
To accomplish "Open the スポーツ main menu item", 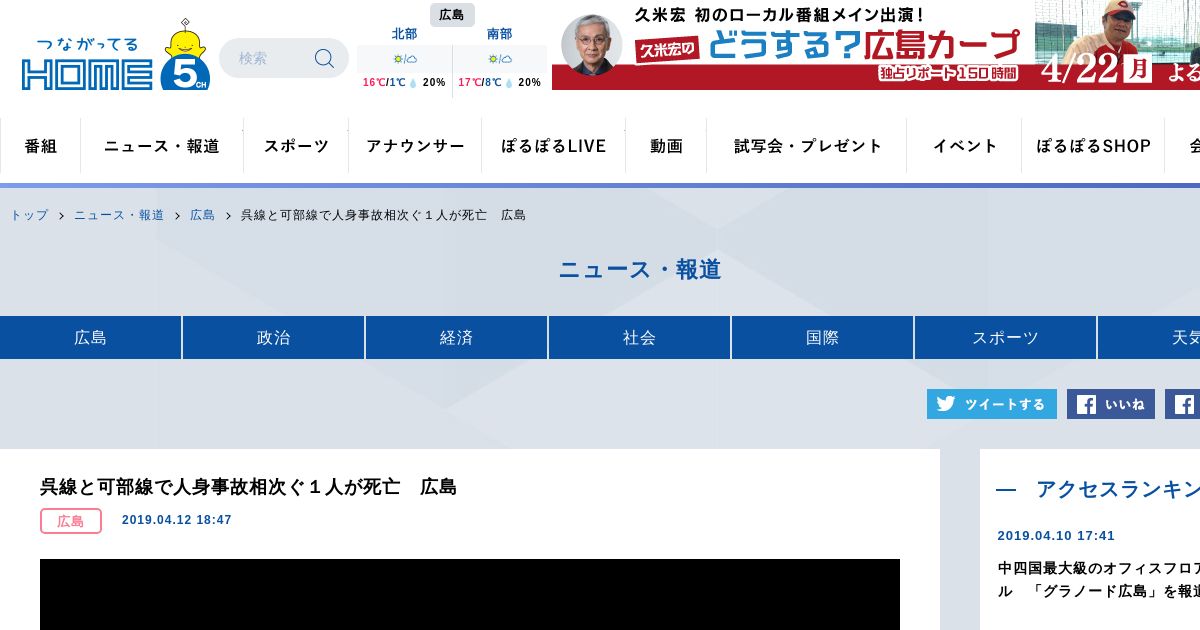I will 296,146.
